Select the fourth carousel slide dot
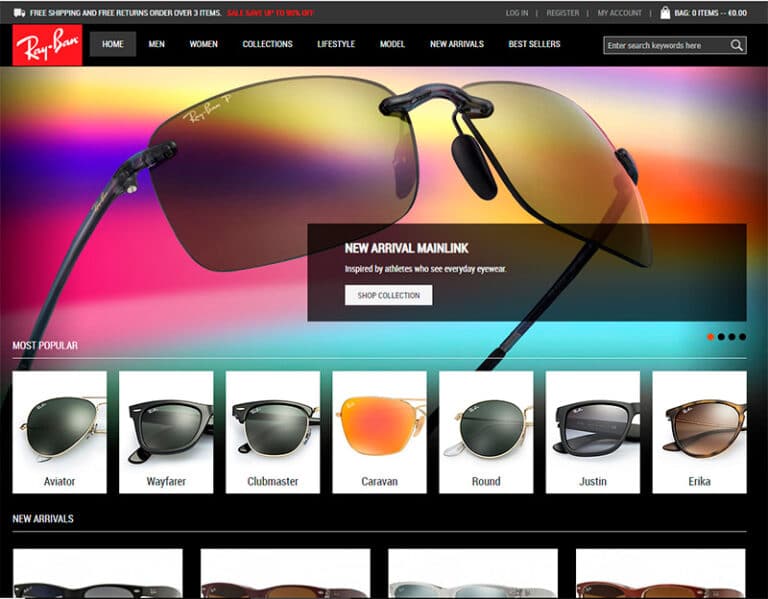Image resolution: width=768 pixels, height=599 pixels. 743,336
